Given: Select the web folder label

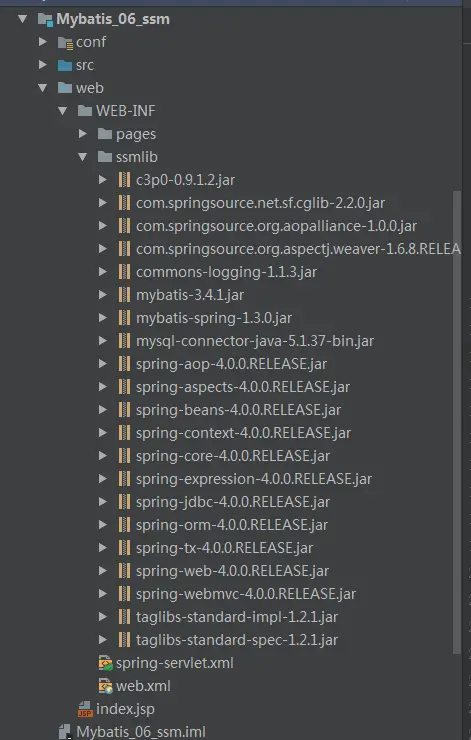Looking at the screenshot, I should (x=90, y=88).
